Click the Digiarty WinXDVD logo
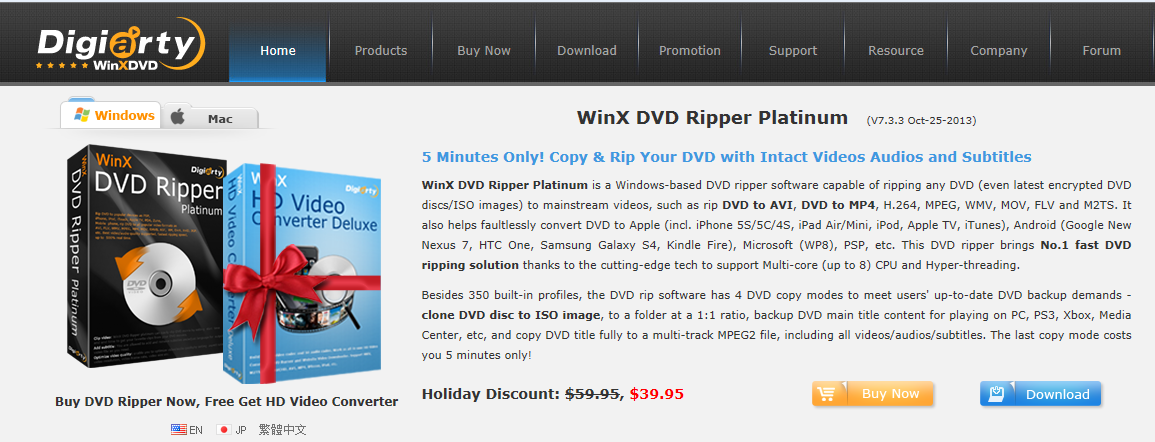 pos(121,46)
